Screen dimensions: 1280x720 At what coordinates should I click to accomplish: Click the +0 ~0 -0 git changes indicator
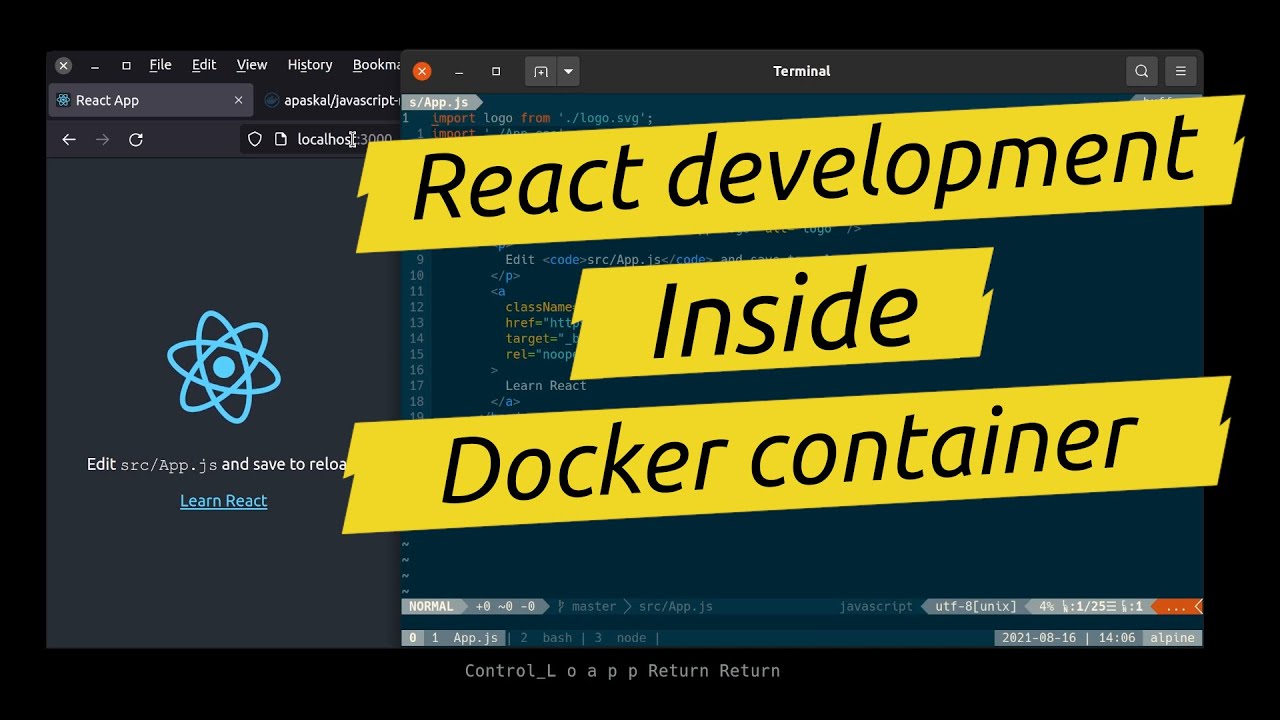coord(505,606)
